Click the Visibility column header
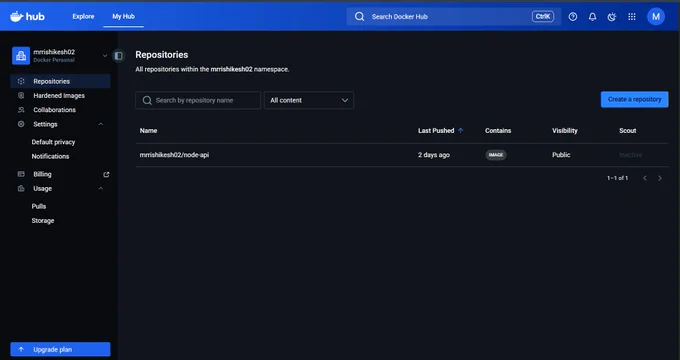This screenshot has width=680, height=360. (565, 131)
